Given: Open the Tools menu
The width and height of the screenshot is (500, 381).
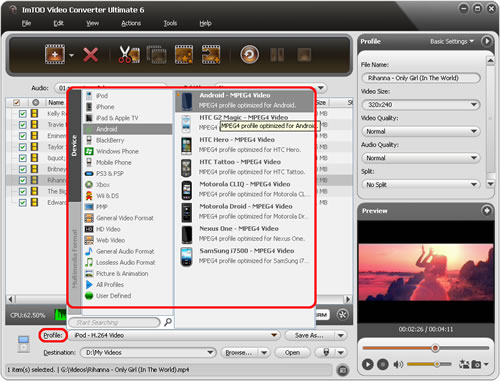Looking at the screenshot, I should tap(170, 23).
